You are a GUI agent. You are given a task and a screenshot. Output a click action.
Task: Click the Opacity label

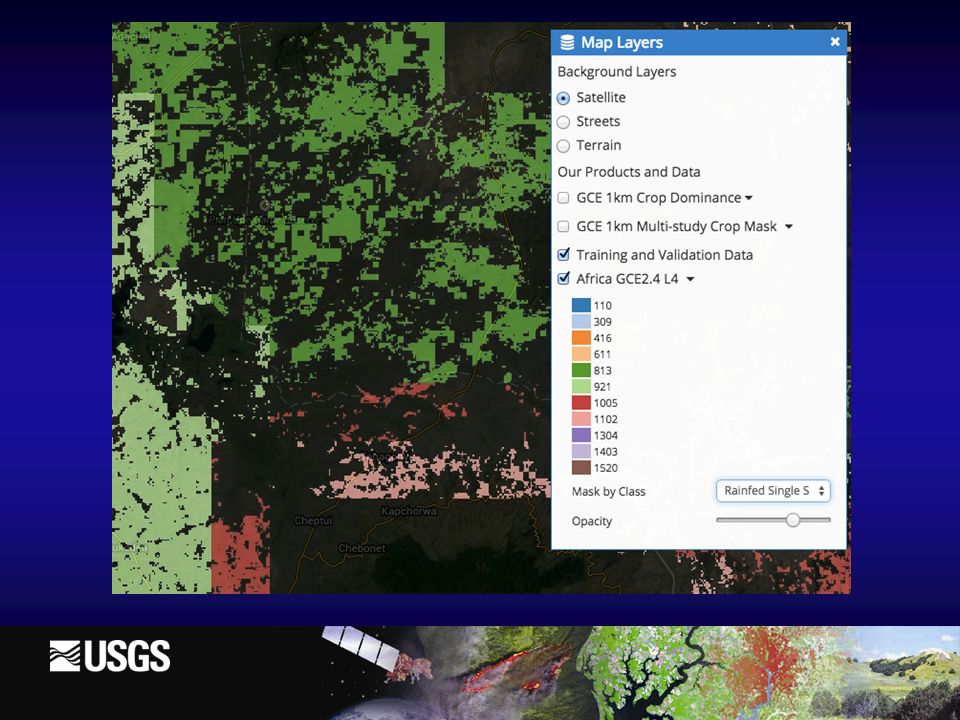[592, 522]
